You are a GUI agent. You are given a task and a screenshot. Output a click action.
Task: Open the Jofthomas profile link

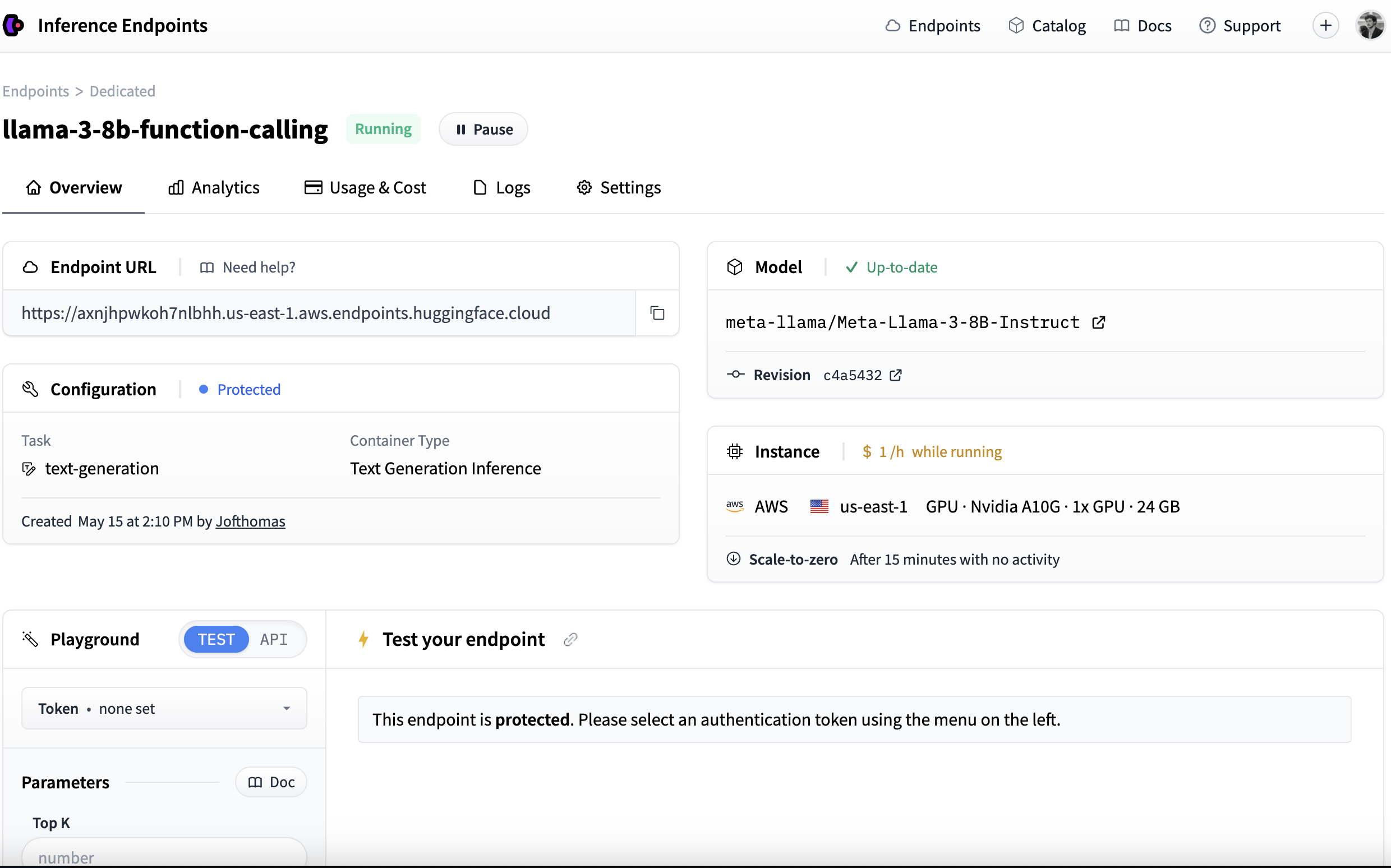[250, 521]
